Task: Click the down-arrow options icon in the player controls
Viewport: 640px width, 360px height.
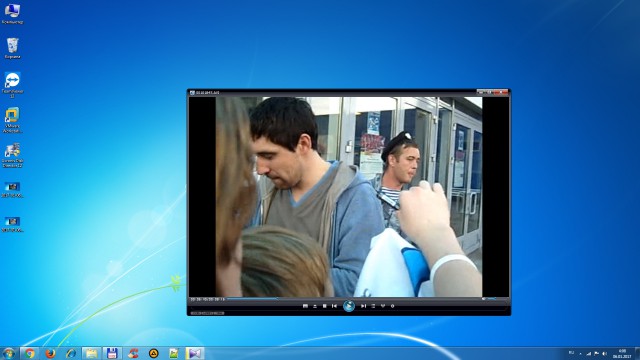Action: (x=383, y=306)
